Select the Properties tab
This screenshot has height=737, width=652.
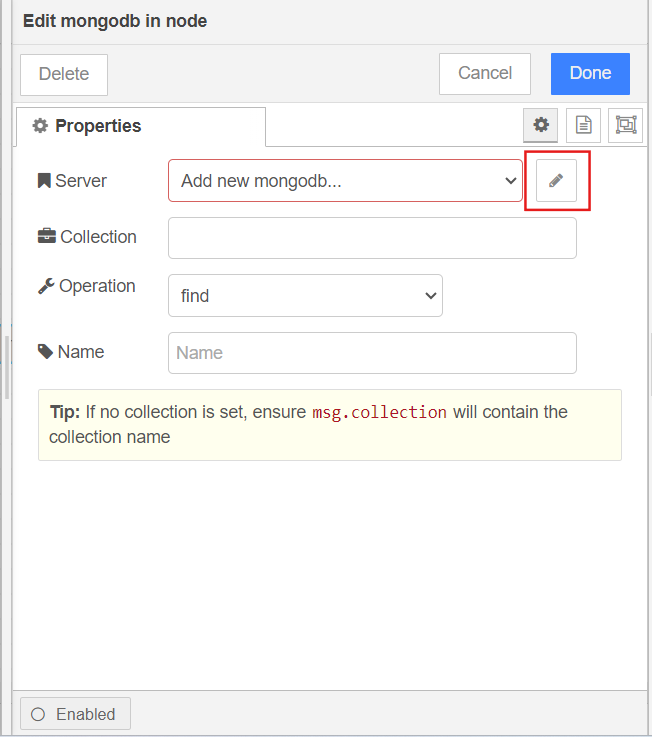tap(141, 126)
